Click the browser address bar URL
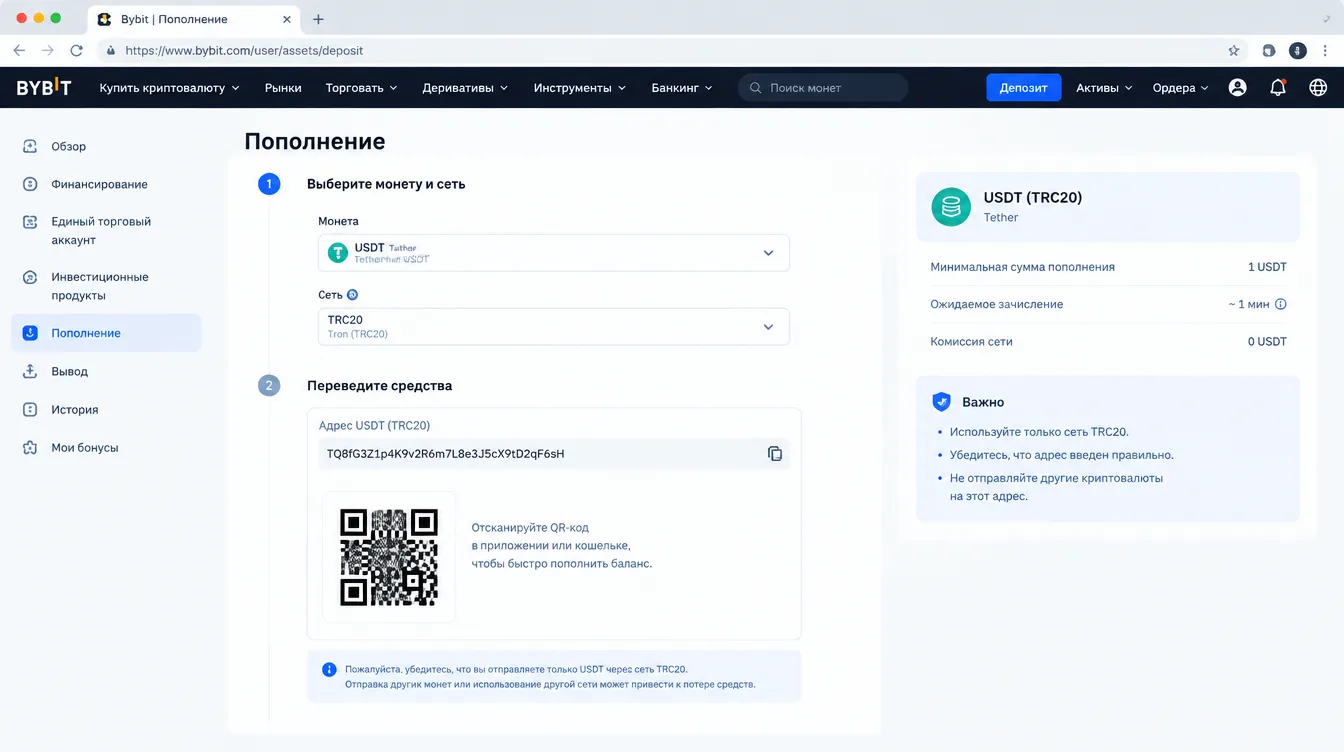Screen dimensions: 1344x752 point(244,50)
